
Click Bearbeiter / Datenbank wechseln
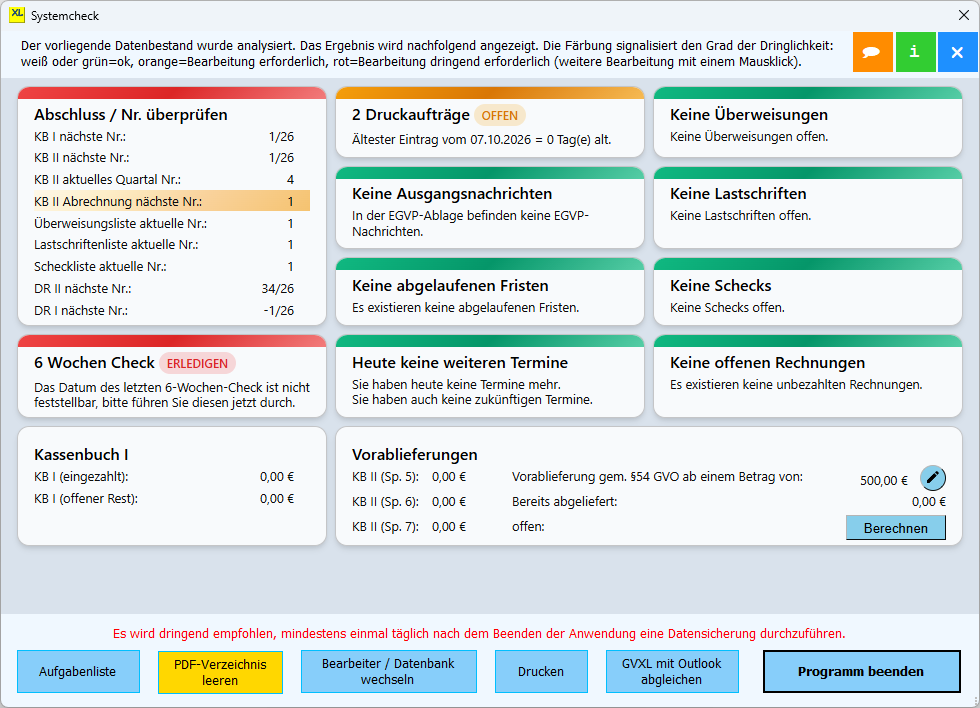pyautogui.click(x=388, y=672)
